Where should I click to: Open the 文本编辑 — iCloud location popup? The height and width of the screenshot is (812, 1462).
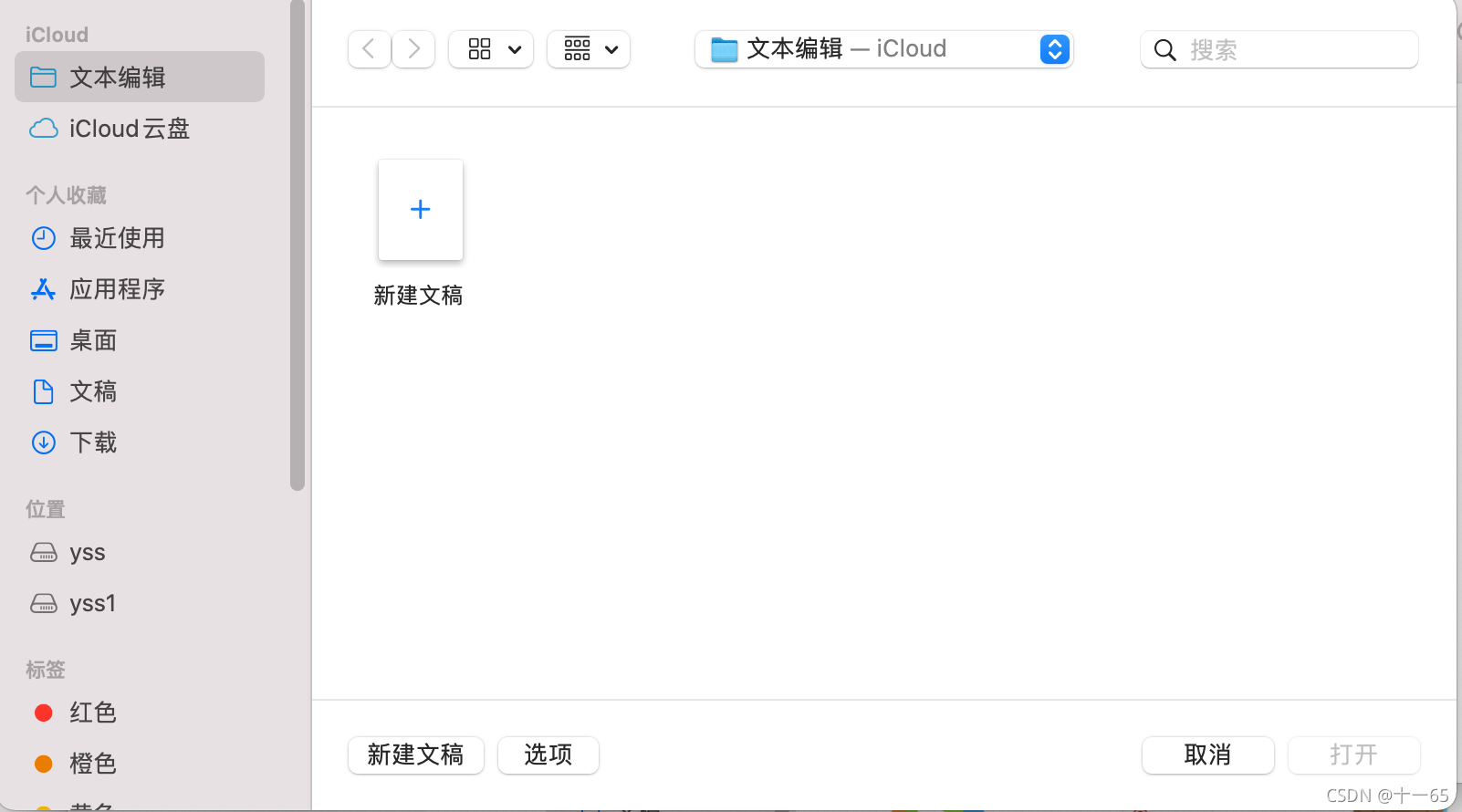point(883,49)
